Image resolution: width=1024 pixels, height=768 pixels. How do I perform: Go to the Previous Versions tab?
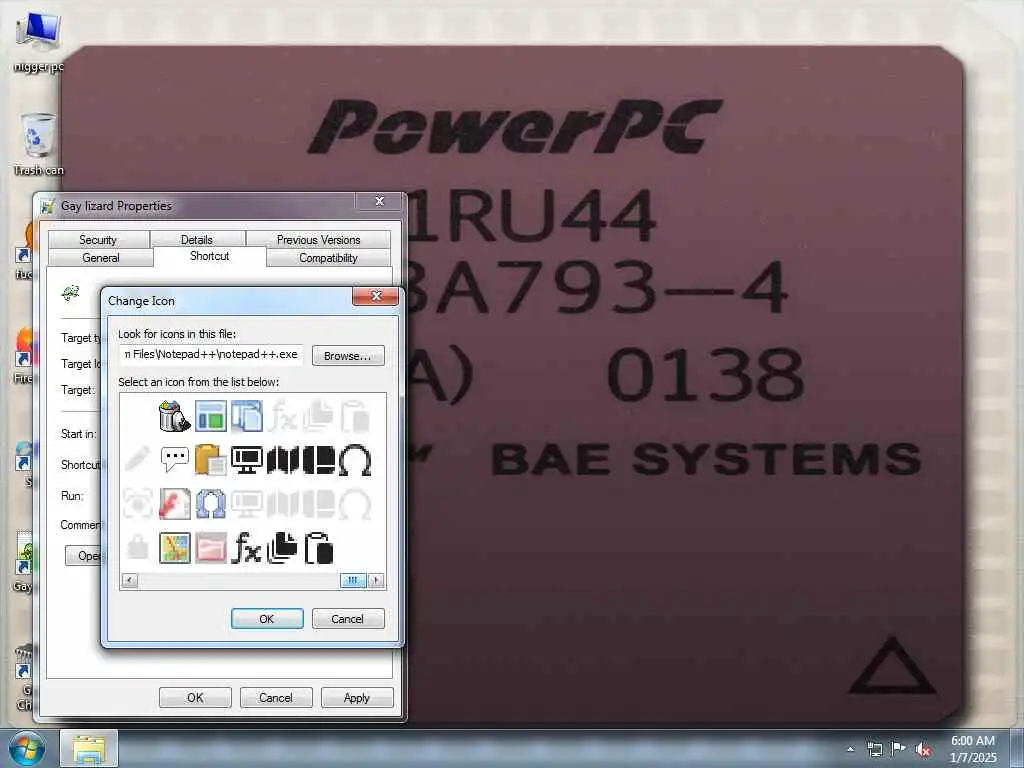click(x=319, y=240)
